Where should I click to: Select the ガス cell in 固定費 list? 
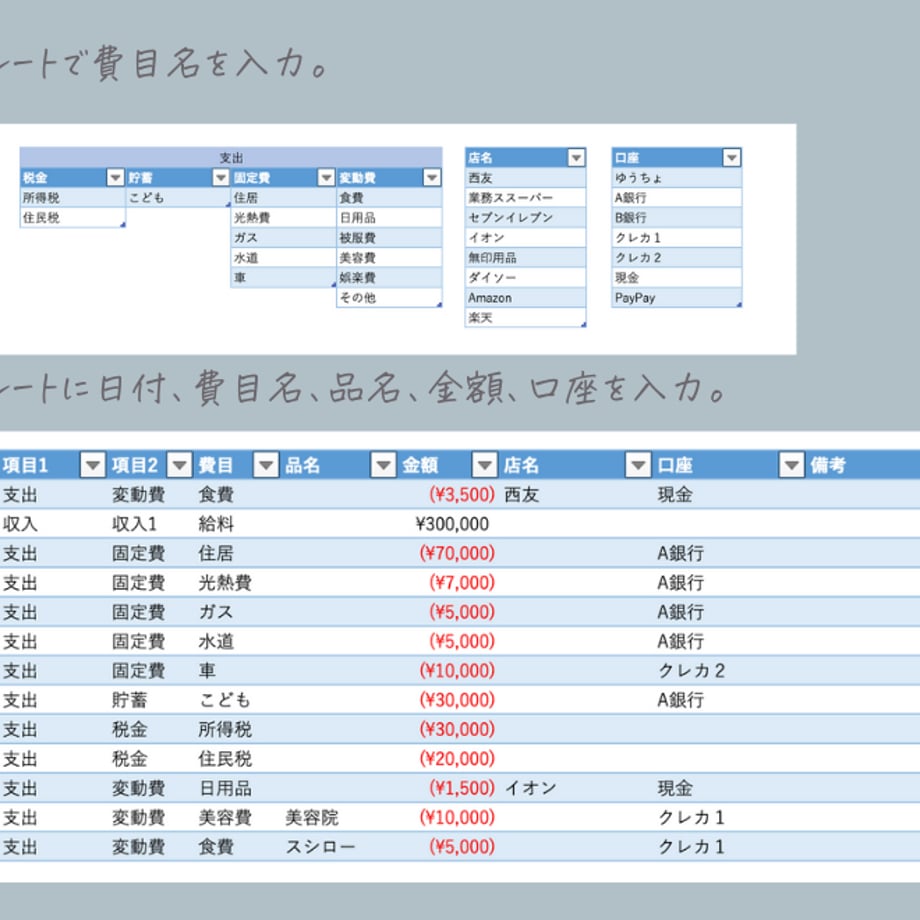pos(283,238)
